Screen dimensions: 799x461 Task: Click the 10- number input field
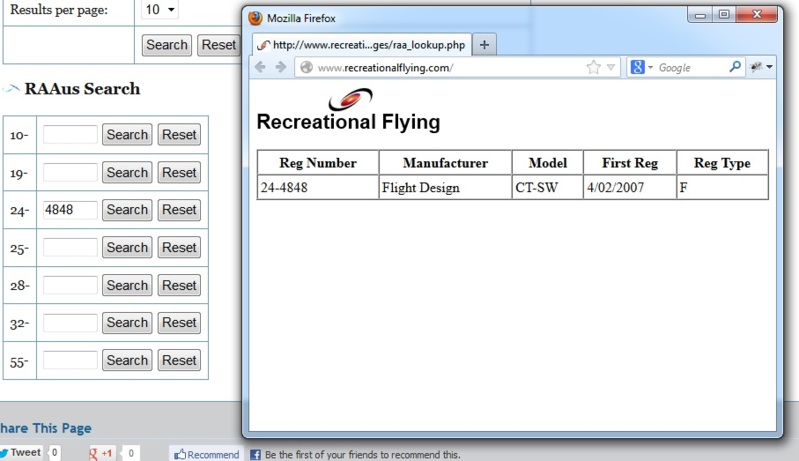70,134
